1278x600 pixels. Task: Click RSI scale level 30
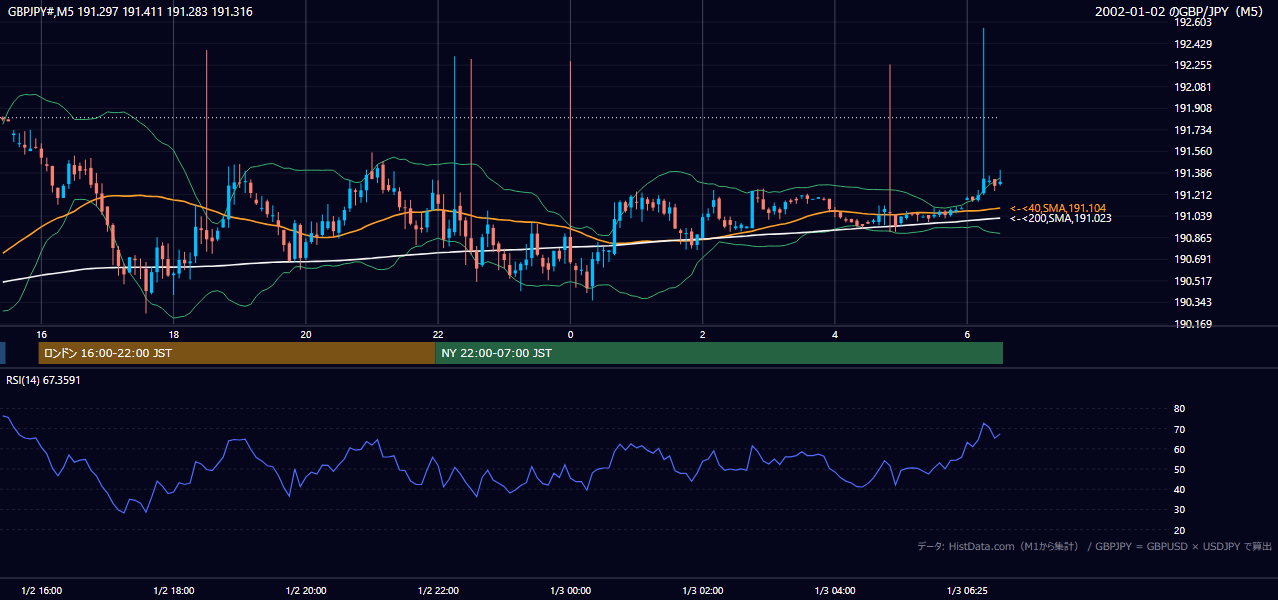coord(1179,509)
